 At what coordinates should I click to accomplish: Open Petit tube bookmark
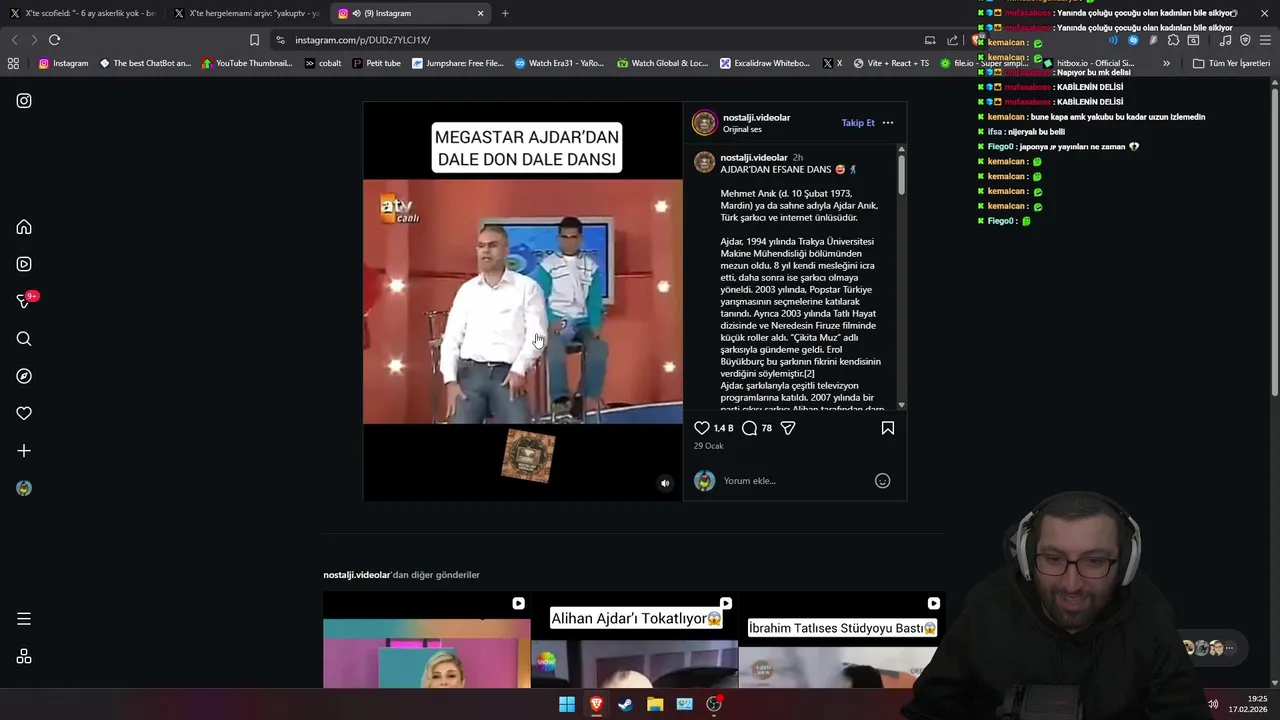click(x=376, y=63)
